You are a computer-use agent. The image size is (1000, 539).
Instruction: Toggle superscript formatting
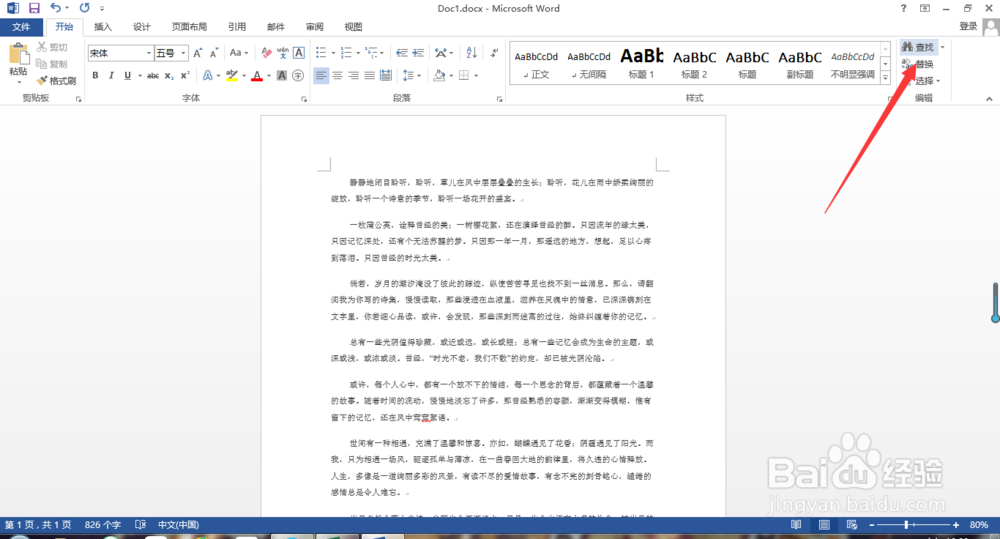[185, 75]
